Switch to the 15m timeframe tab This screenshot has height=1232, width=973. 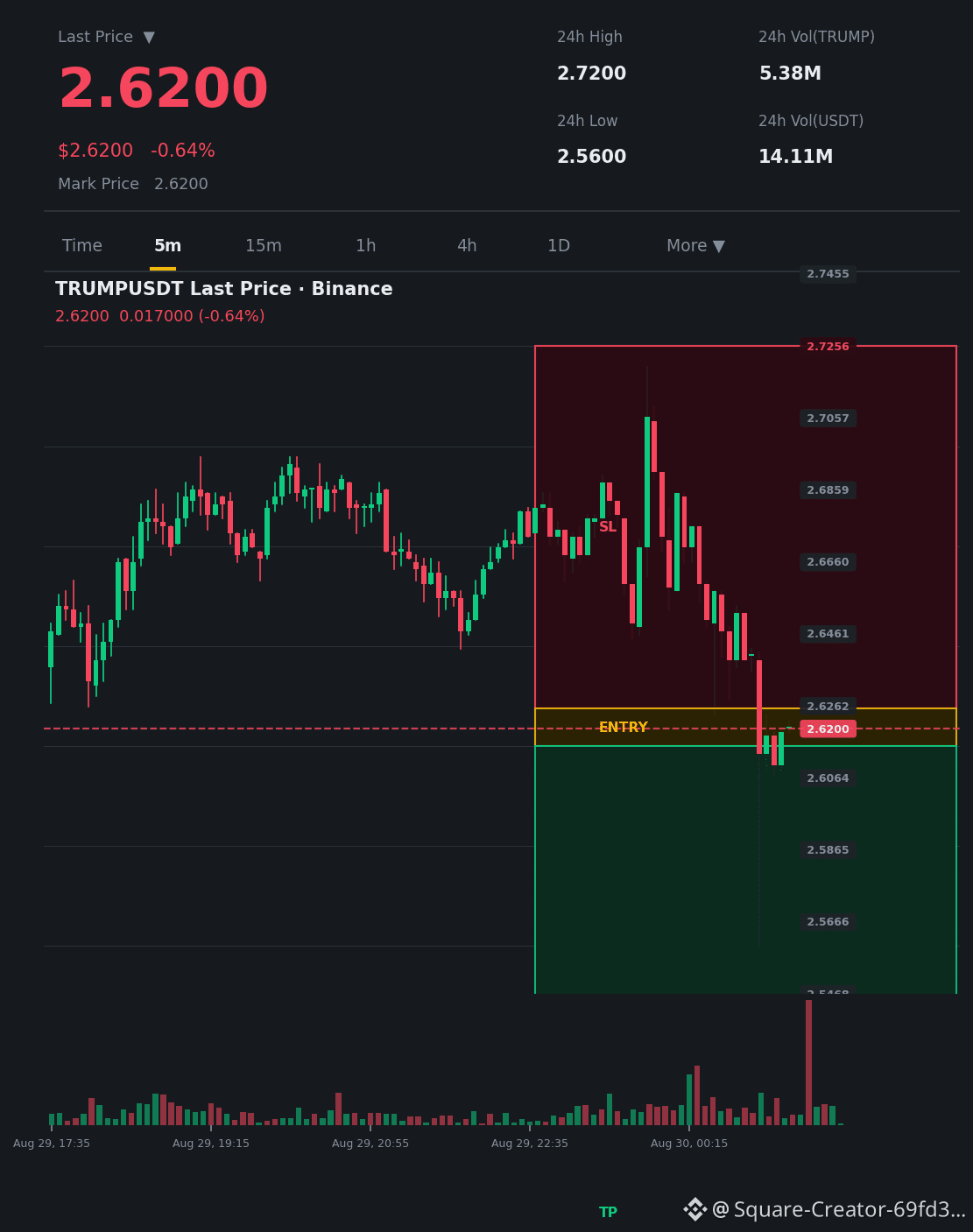(264, 246)
